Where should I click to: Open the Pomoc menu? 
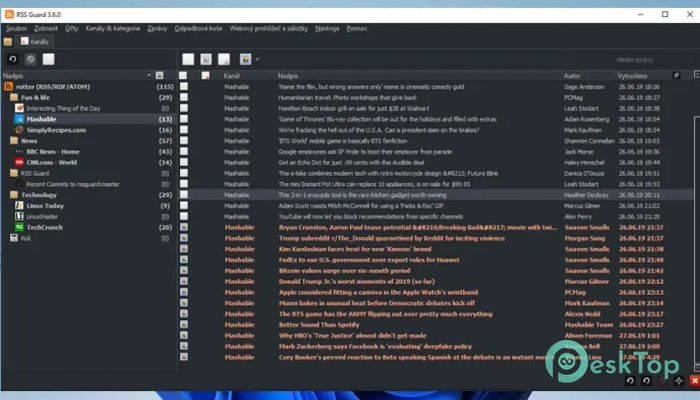point(357,29)
